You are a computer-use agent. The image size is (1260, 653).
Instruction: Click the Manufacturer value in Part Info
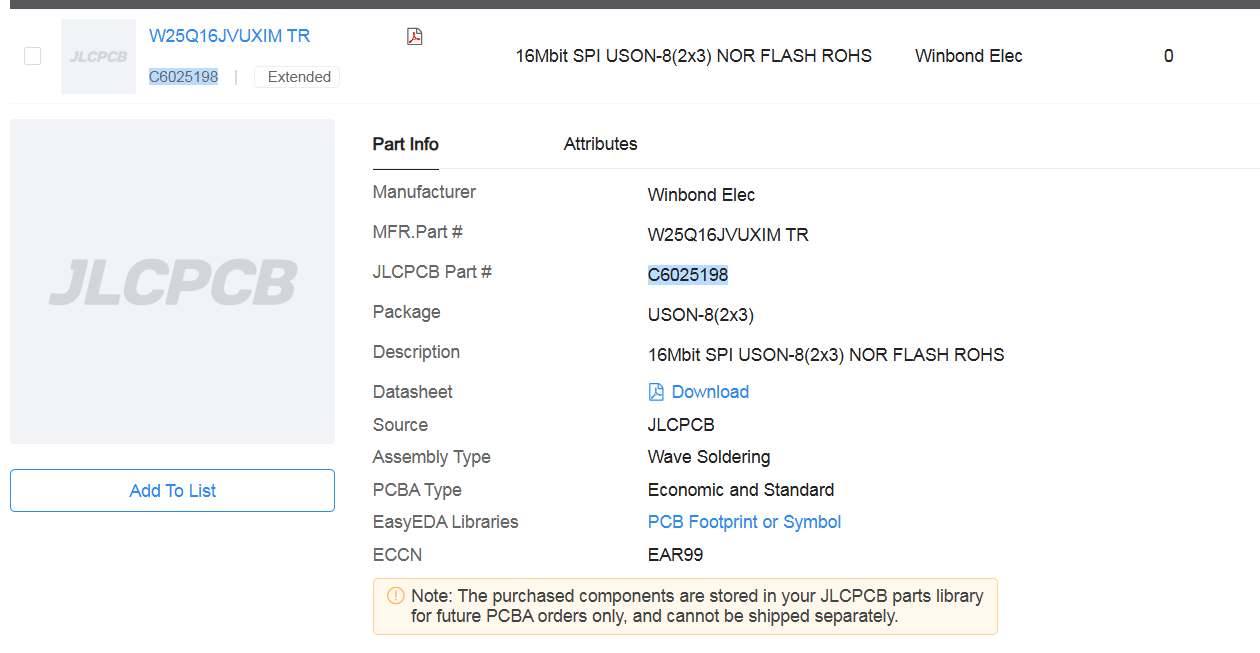click(x=701, y=195)
